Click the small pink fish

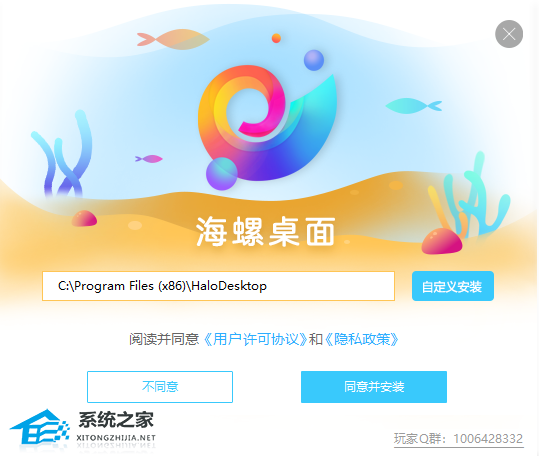[x=148, y=159]
